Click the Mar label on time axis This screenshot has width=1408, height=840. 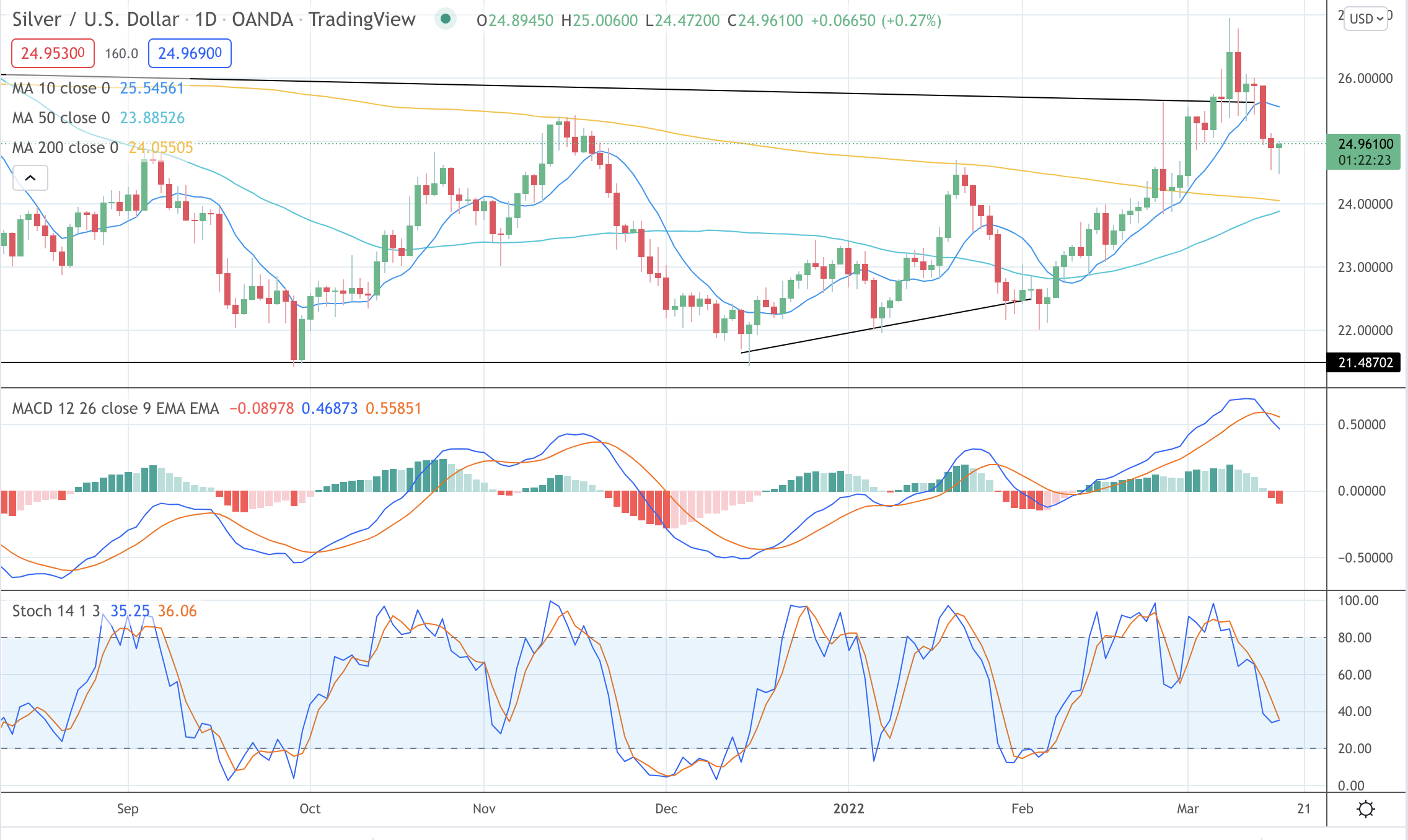click(1188, 808)
